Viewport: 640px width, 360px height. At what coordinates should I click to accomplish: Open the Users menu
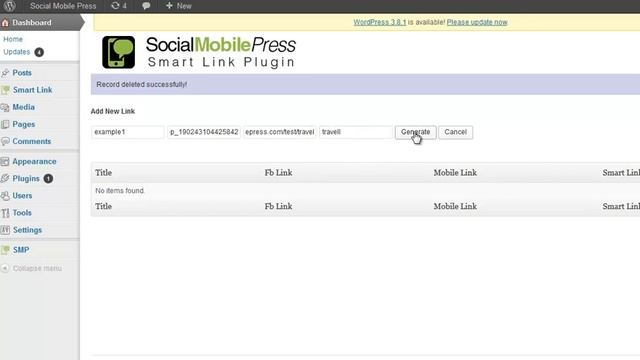tap(22, 196)
